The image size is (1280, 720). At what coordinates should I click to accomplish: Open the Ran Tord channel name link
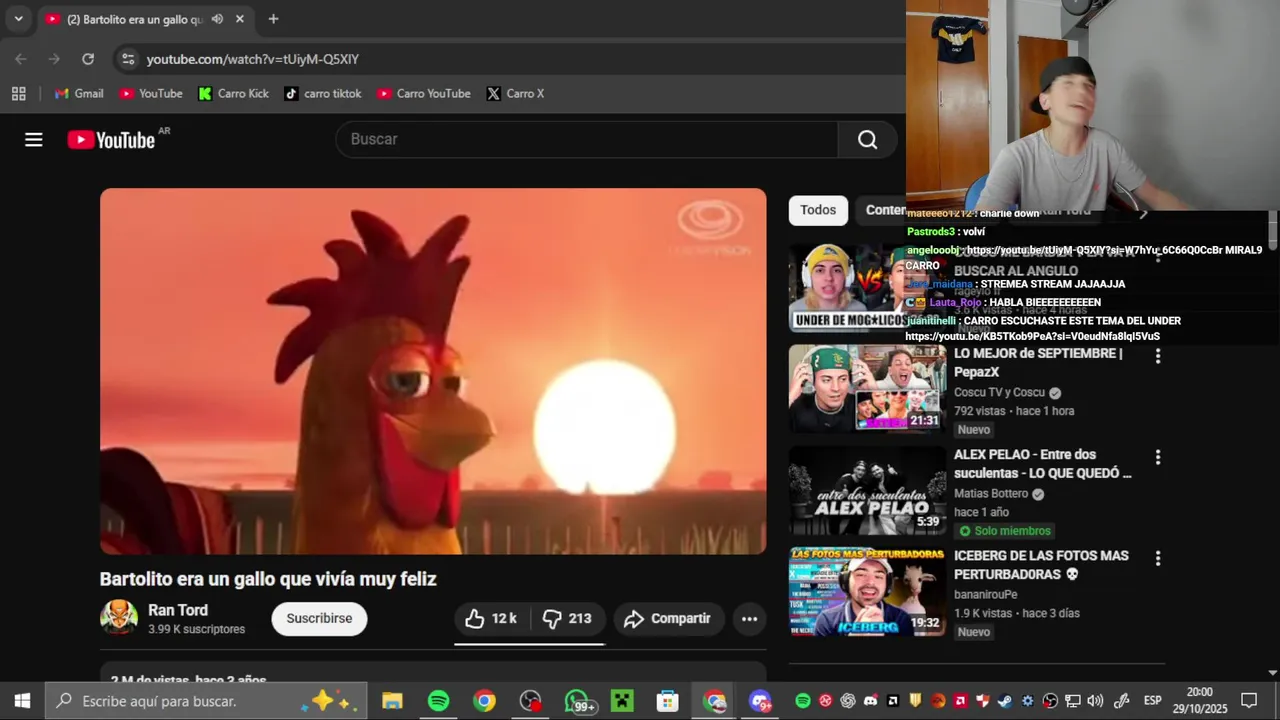[178, 610]
